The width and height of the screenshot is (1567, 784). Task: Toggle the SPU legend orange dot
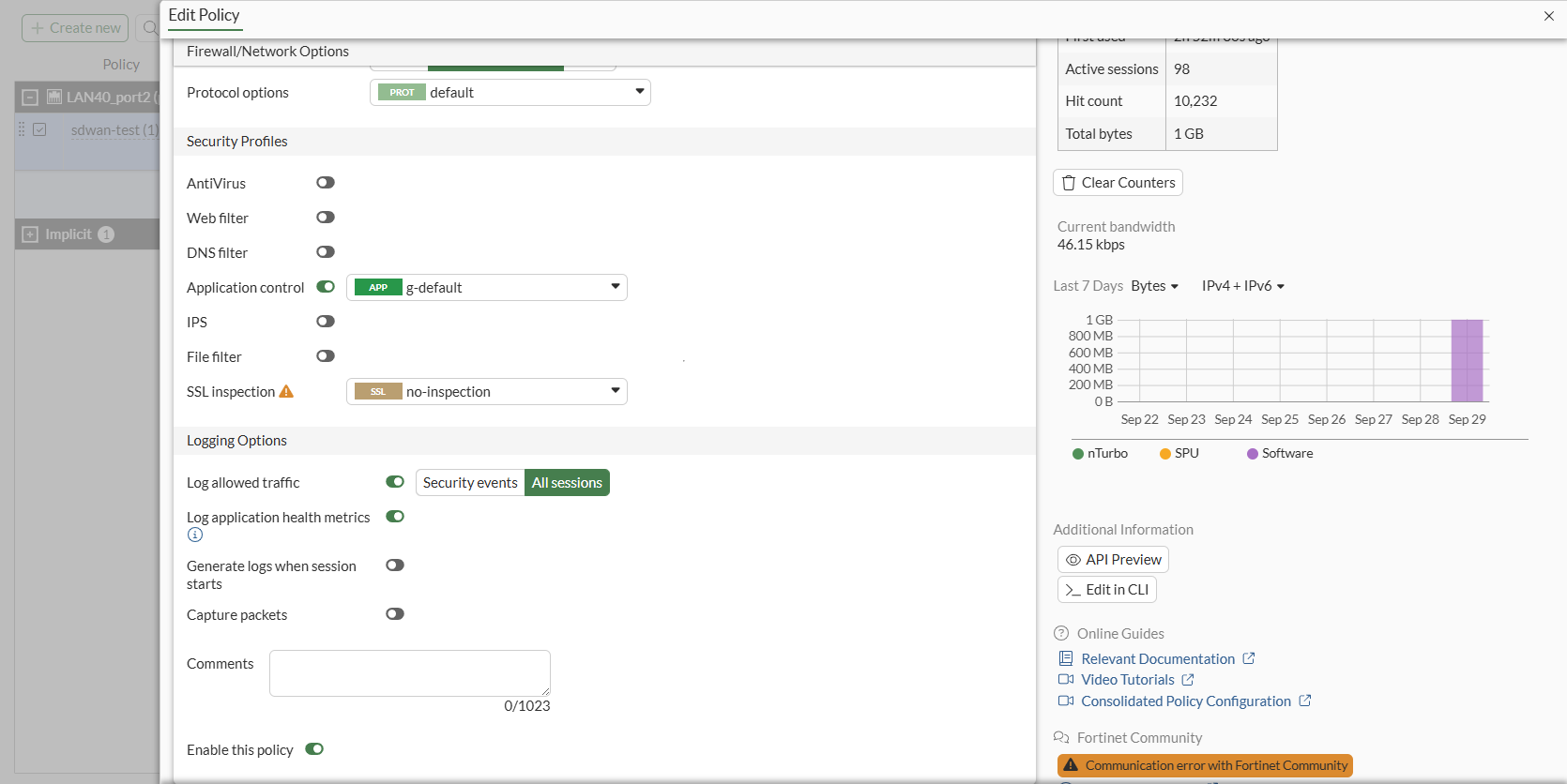(x=1165, y=454)
